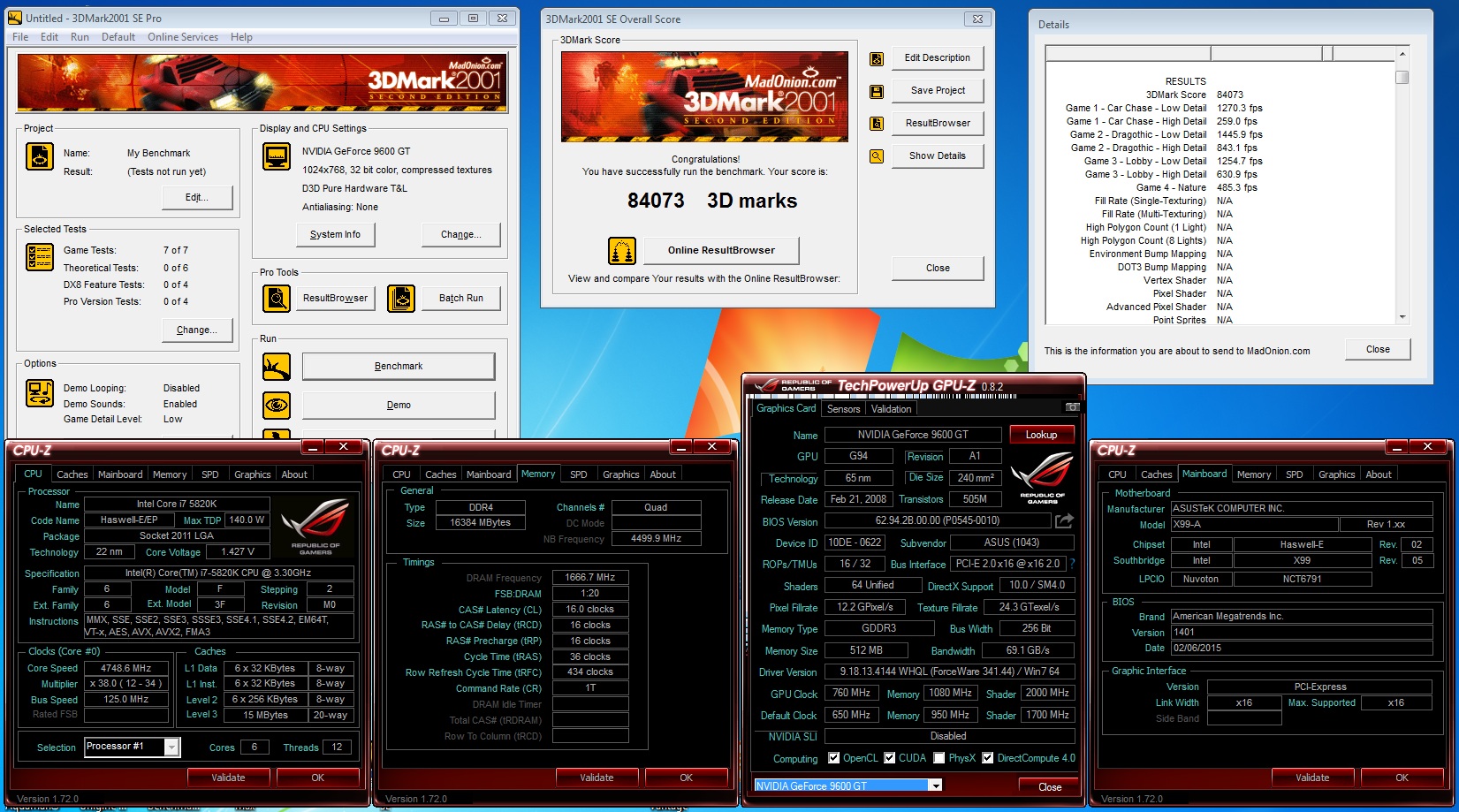The height and width of the screenshot is (812, 1459).
Task: Click the Details list scrollbar thumb
Action: 1402,77
